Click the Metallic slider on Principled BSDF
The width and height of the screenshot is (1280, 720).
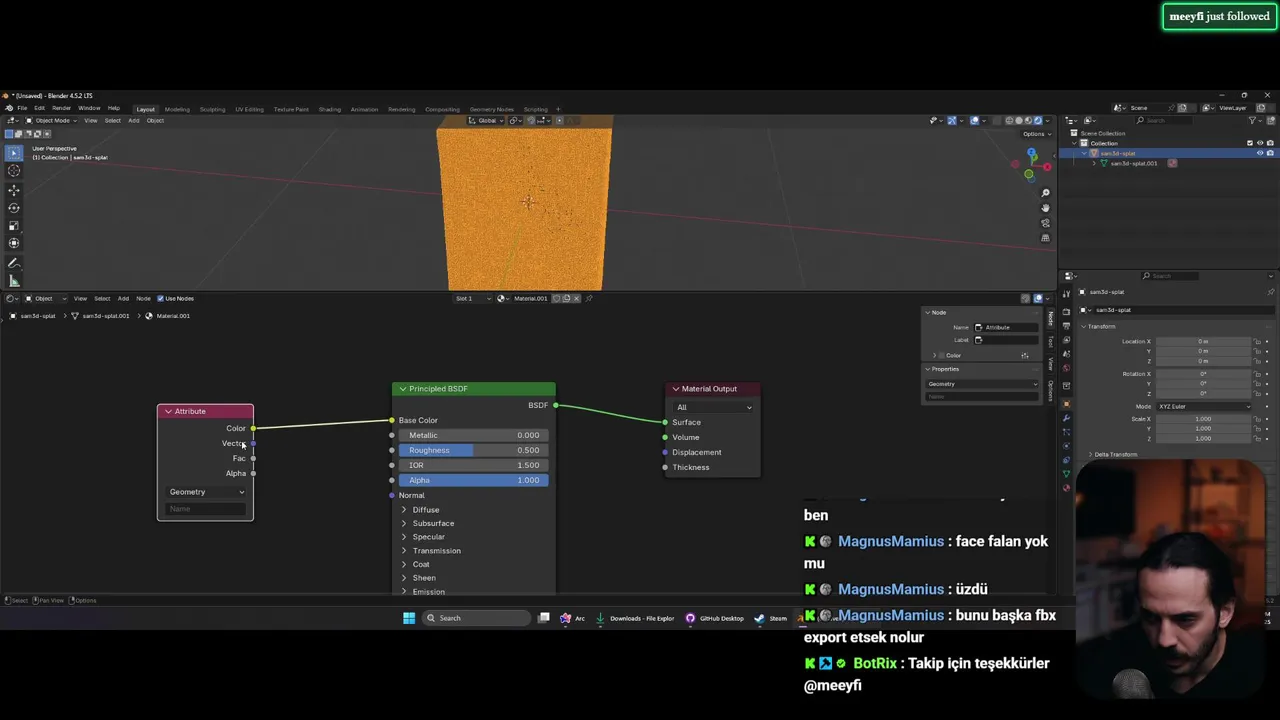(473, 435)
